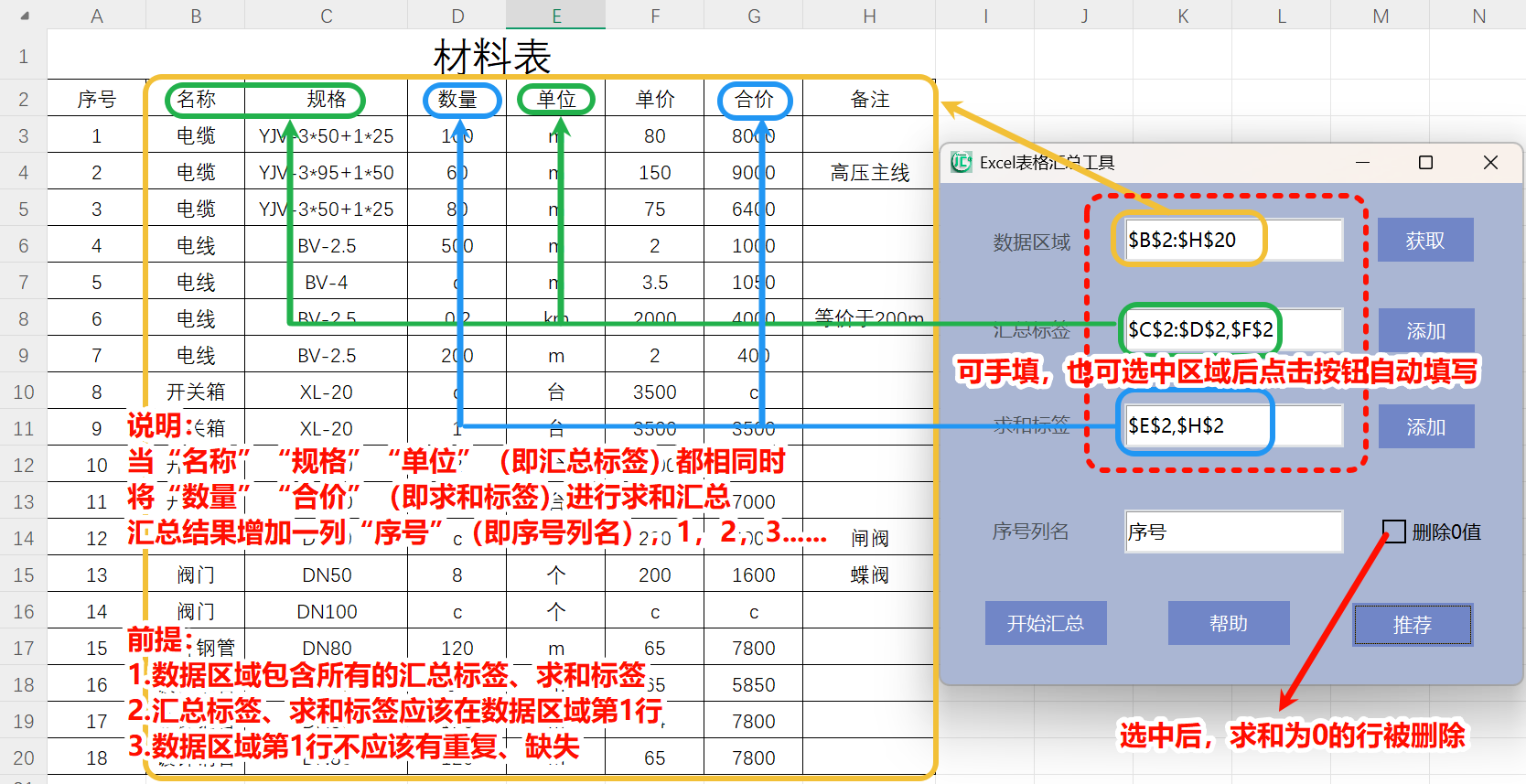The width and height of the screenshot is (1526, 784).
Task: Minimize the Excel表格汇总工具 dialog
Action: click(x=1362, y=163)
